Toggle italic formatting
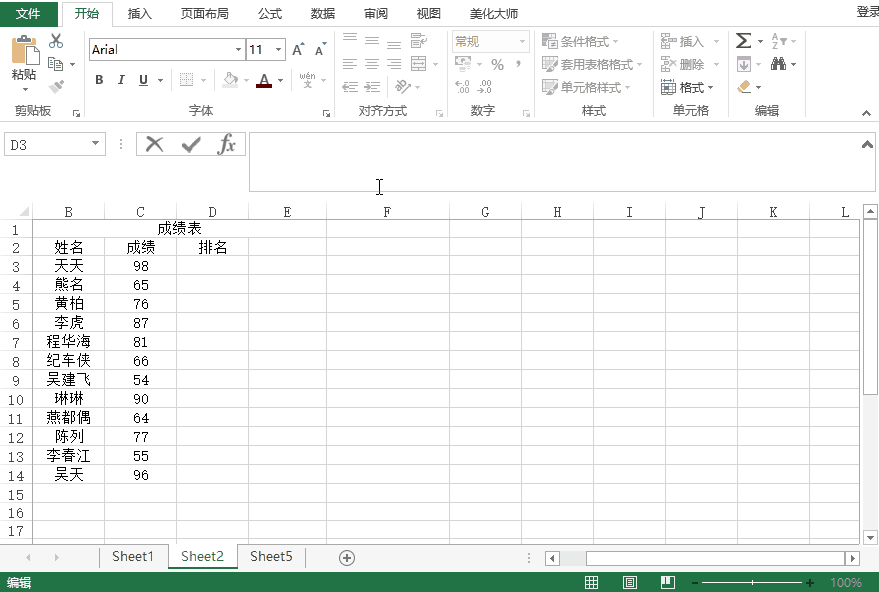 pyautogui.click(x=121, y=80)
